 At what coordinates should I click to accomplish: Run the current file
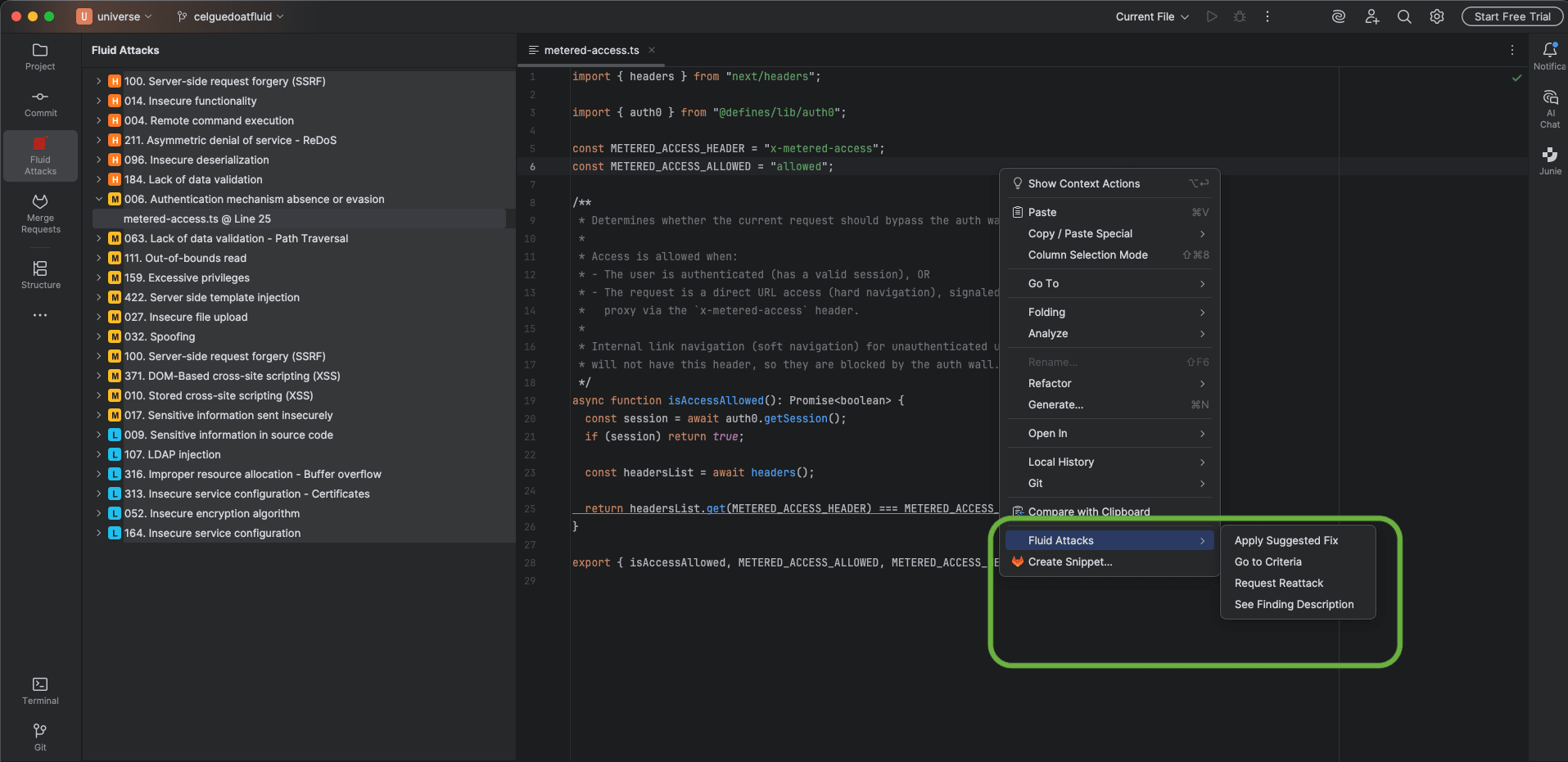pyautogui.click(x=1212, y=16)
